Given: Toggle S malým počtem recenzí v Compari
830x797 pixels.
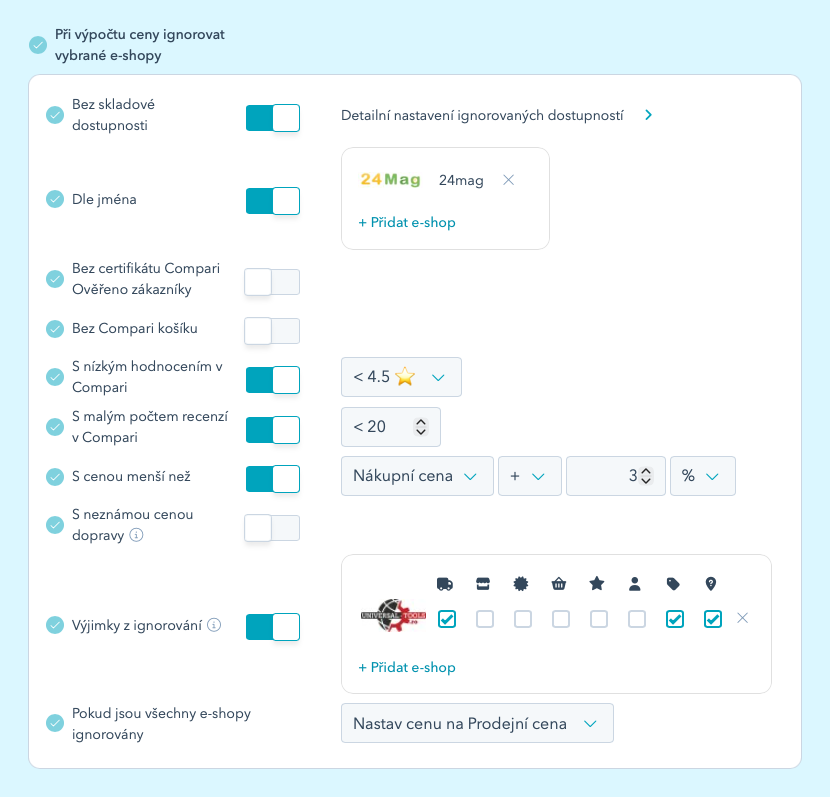Looking at the screenshot, I should [273, 429].
